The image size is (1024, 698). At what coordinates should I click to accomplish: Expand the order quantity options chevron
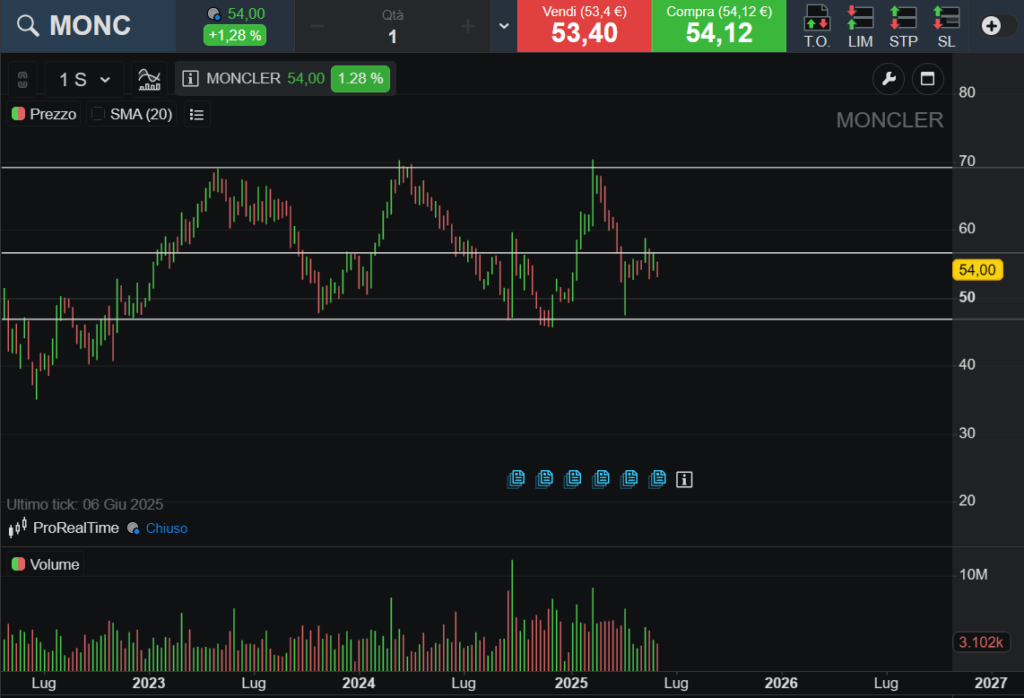point(503,26)
